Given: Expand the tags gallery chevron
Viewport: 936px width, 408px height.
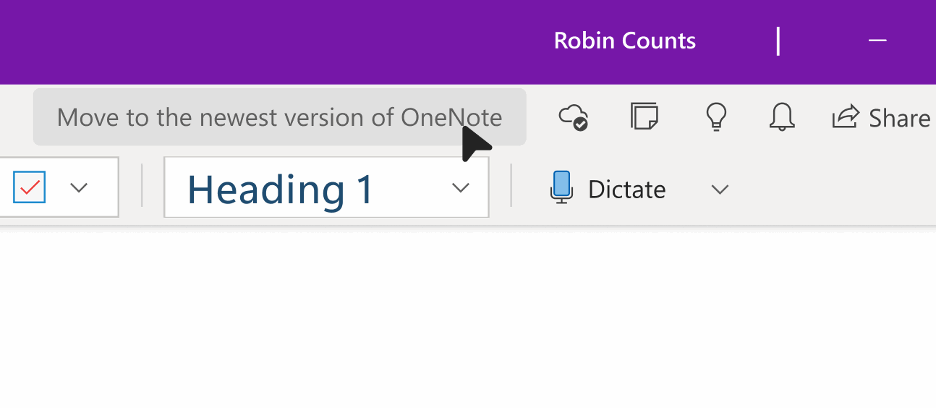Looking at the screenshot, I should [79, 188].
